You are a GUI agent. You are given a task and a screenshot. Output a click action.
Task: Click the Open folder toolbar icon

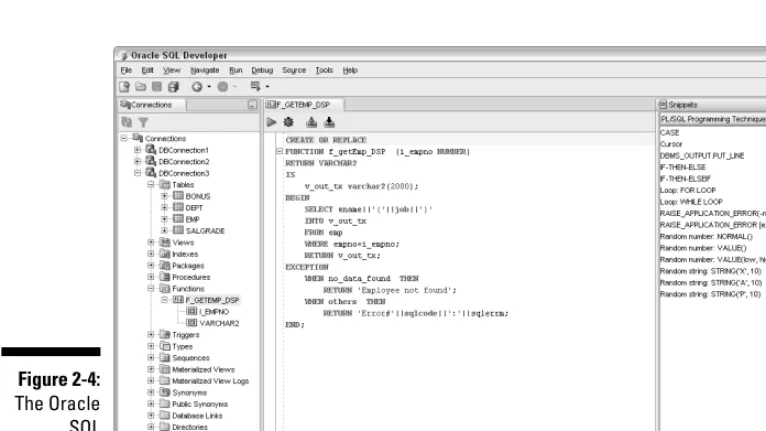point(141,86)
